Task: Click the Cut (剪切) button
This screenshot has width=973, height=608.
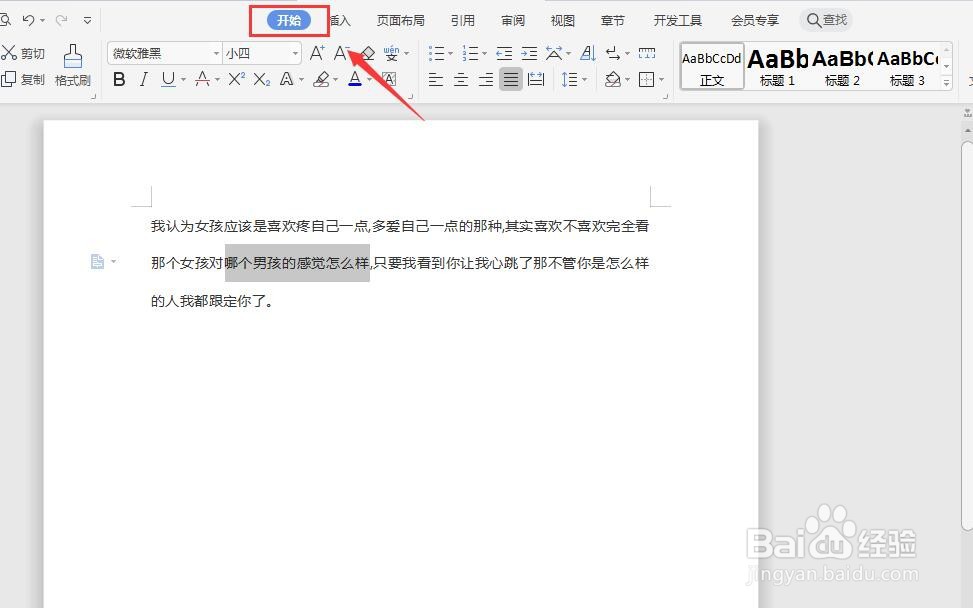Action: (23, 52)
